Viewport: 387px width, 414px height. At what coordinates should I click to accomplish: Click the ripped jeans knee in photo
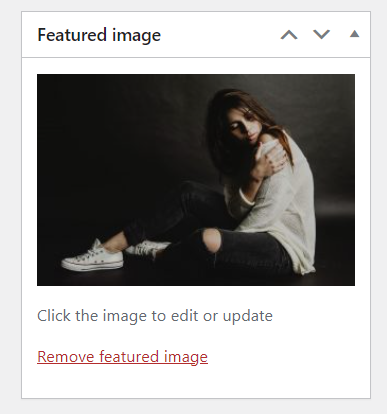(x=212, y=241)
